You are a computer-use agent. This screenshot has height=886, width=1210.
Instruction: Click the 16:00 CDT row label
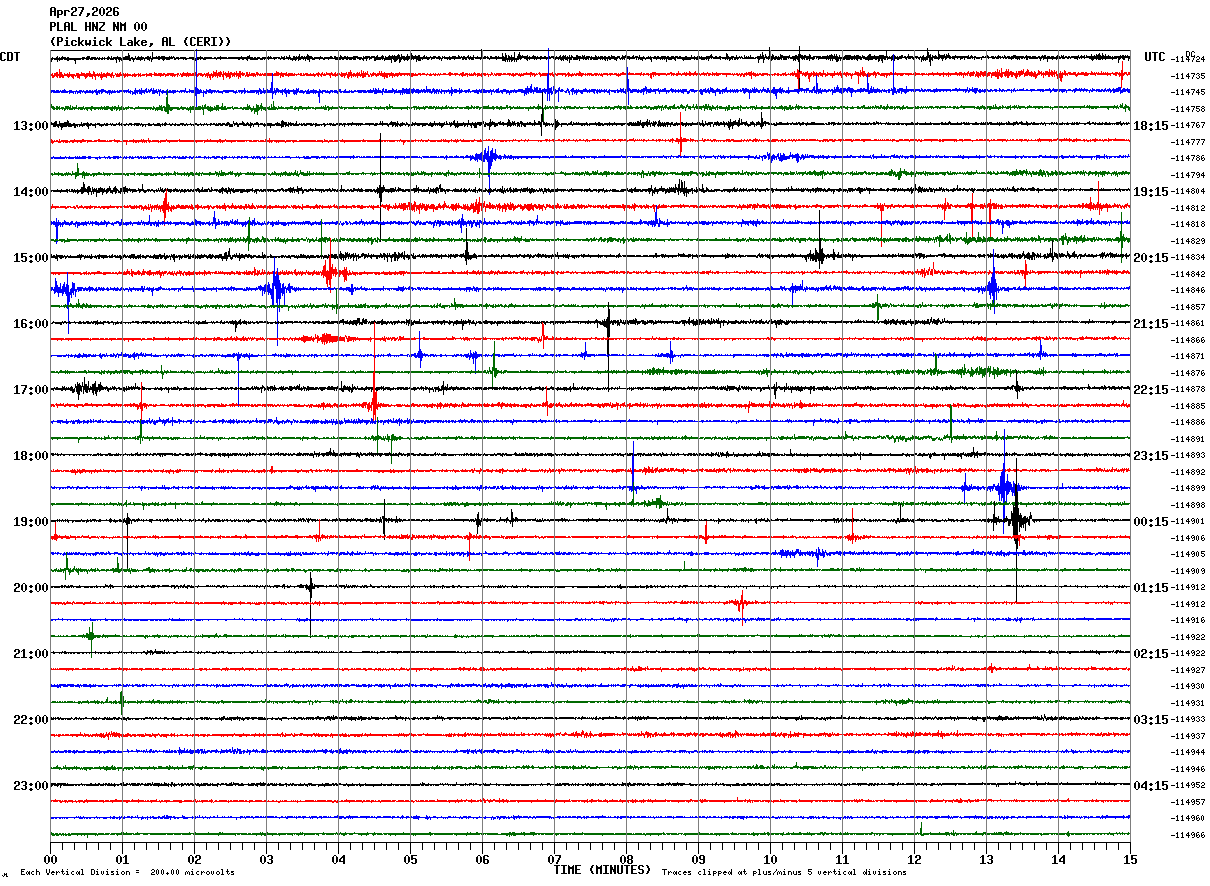tap(30, 324)
